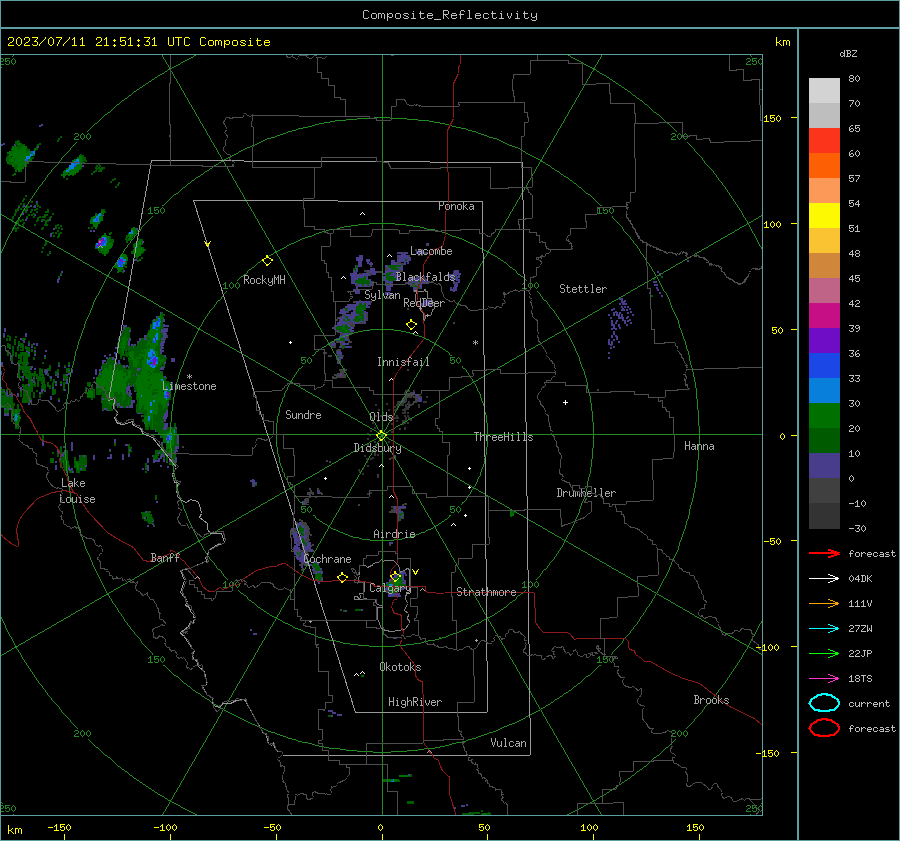The width and height of the screenshot is (900, 841).
Task: Click the radar echo west of Blackfalds
Action: coord(363,273)
